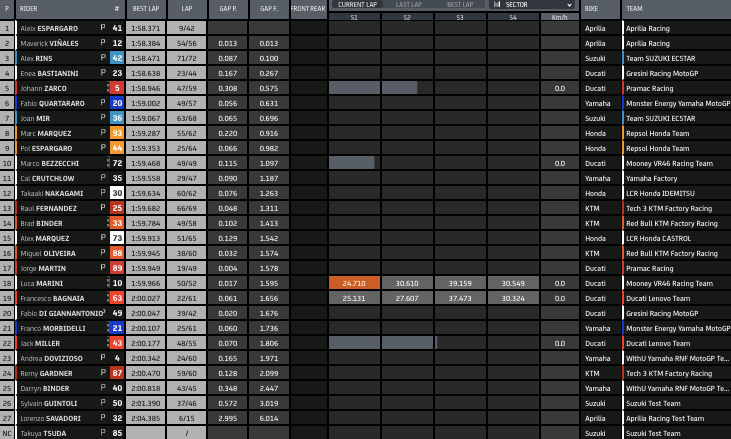
Task: Select rider Aleix ESPARGARO
Action: point(49,28)
